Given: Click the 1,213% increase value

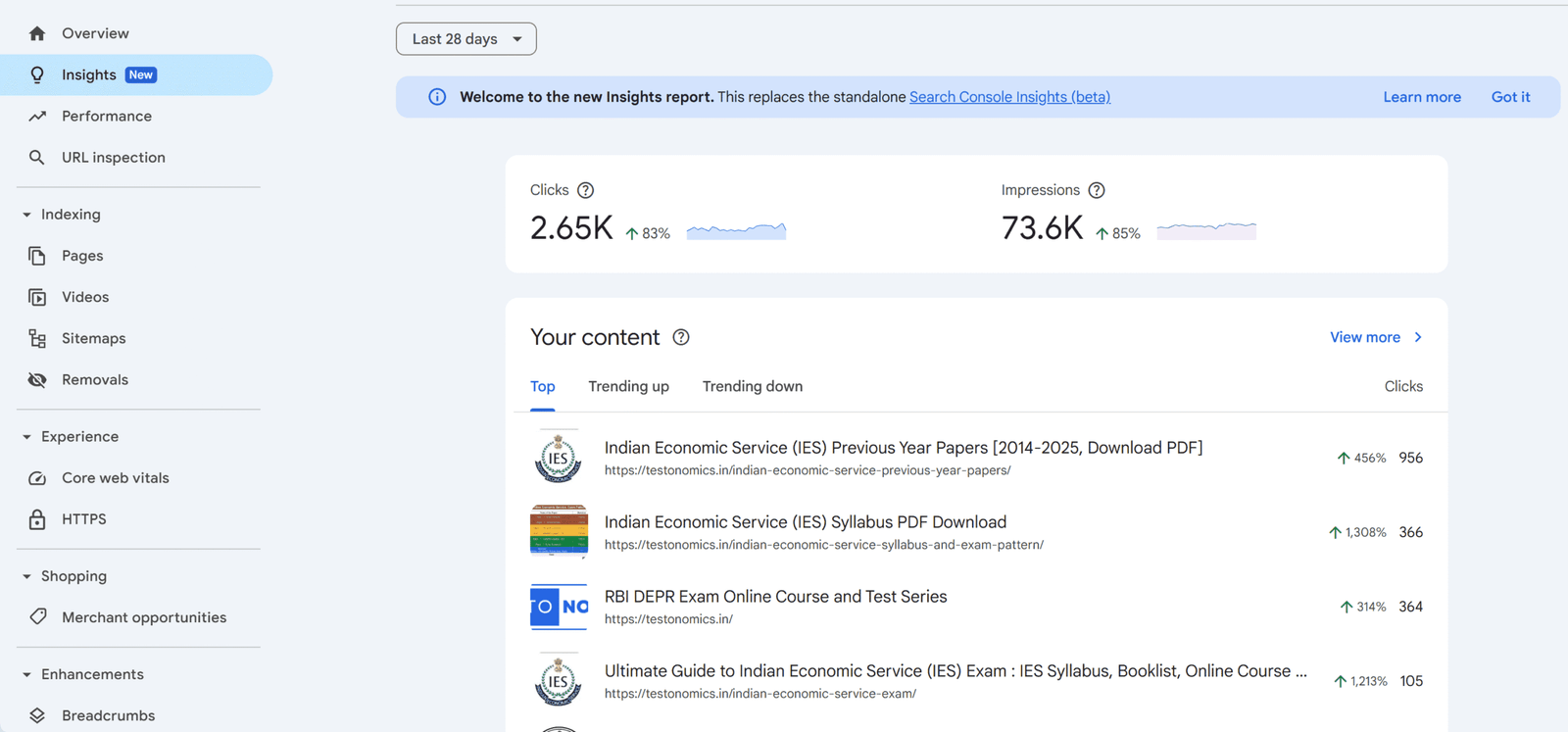Looking at the screenshot, I should pyautogui.click(x=1369, y=681).
